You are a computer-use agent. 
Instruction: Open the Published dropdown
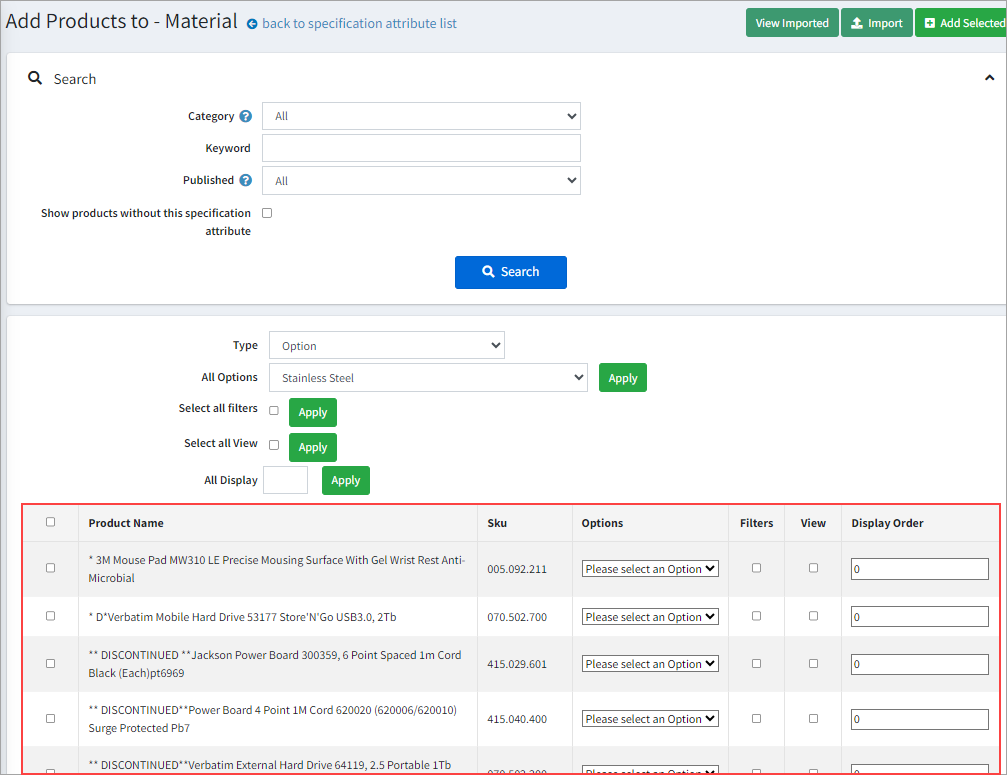coord(421,181)
